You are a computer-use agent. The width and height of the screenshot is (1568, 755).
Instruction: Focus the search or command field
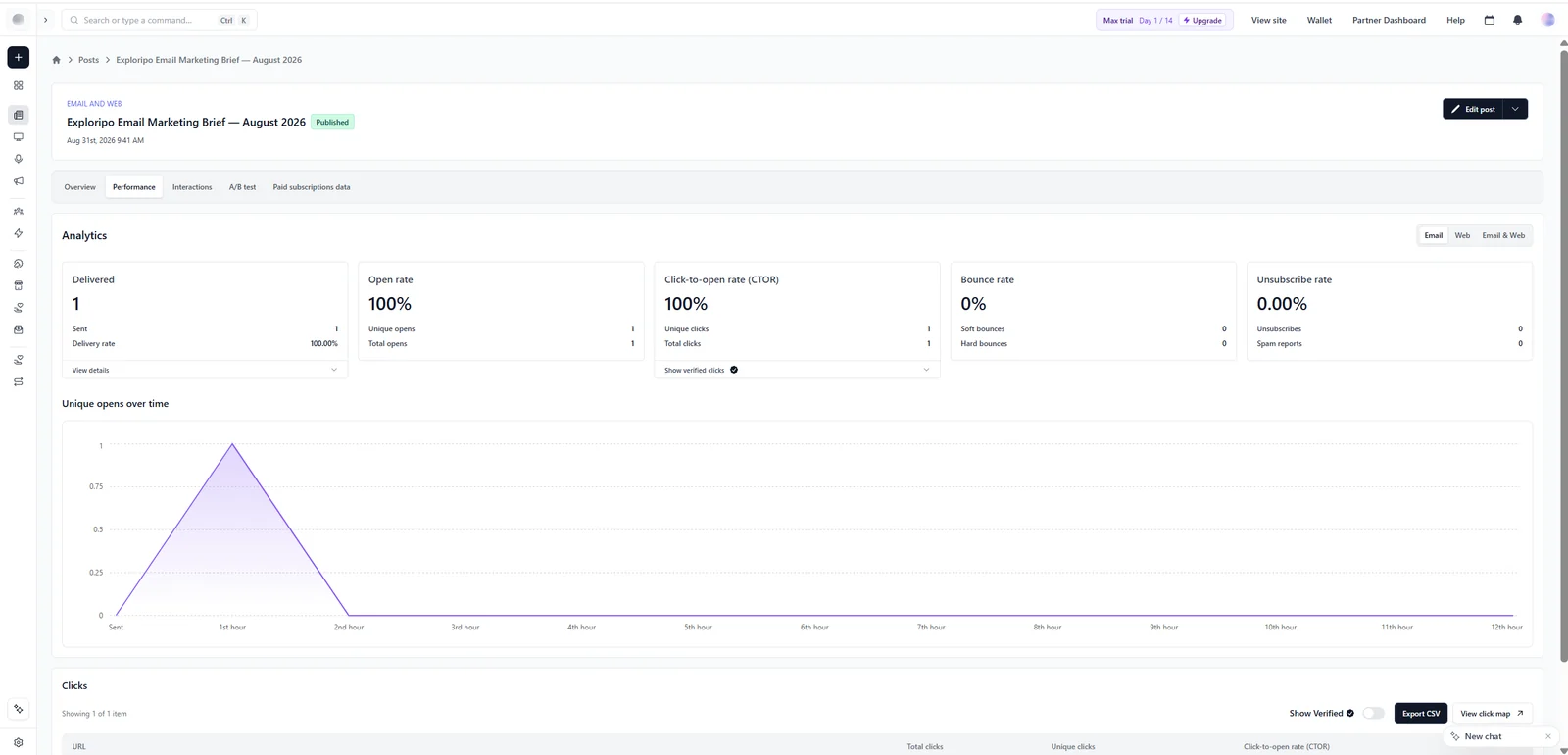click(159, 20)
